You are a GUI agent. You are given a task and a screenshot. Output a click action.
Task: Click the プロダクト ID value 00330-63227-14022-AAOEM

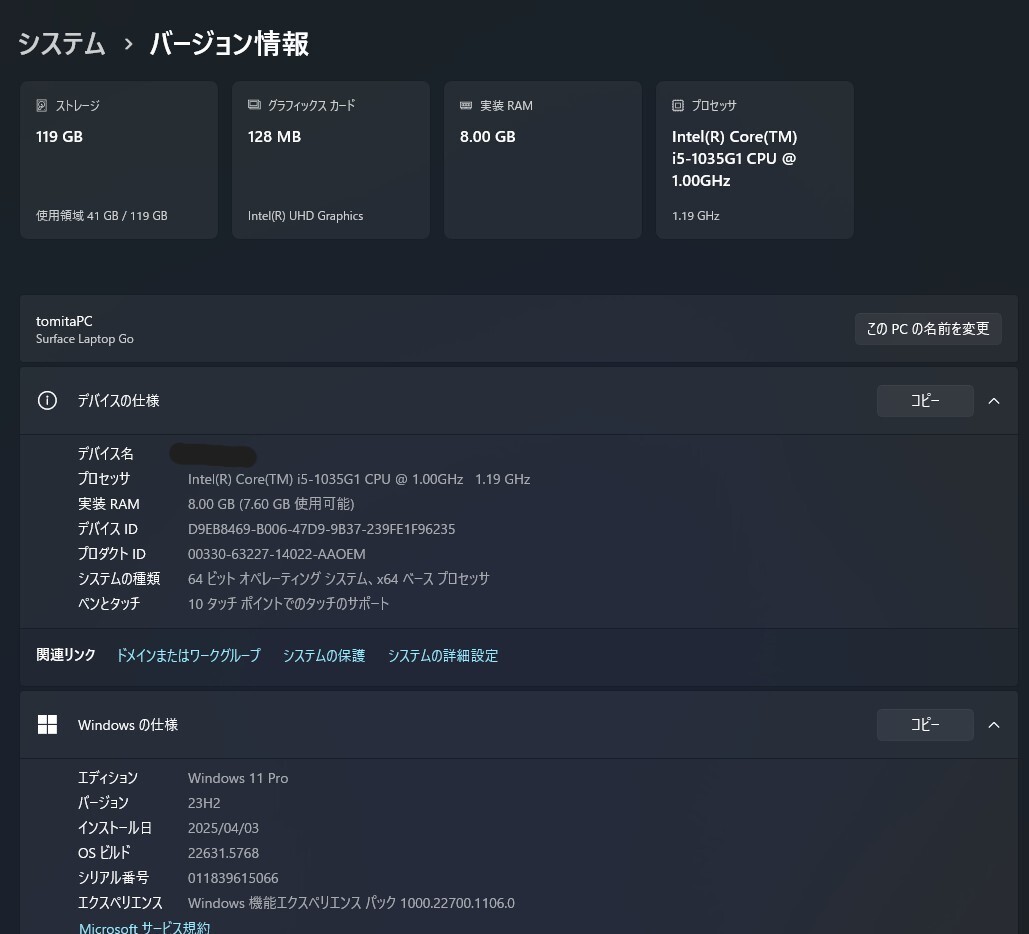[x=276, y=554]
